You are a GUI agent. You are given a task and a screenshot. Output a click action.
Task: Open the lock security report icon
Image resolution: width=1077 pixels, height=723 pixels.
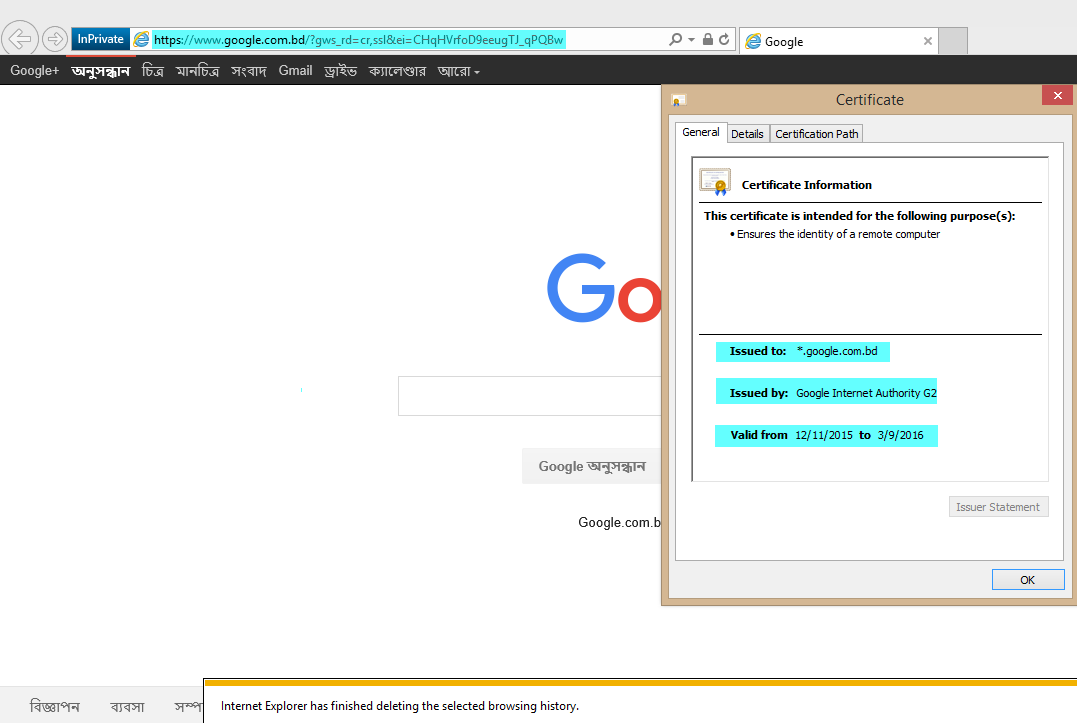tap(707, 39)
